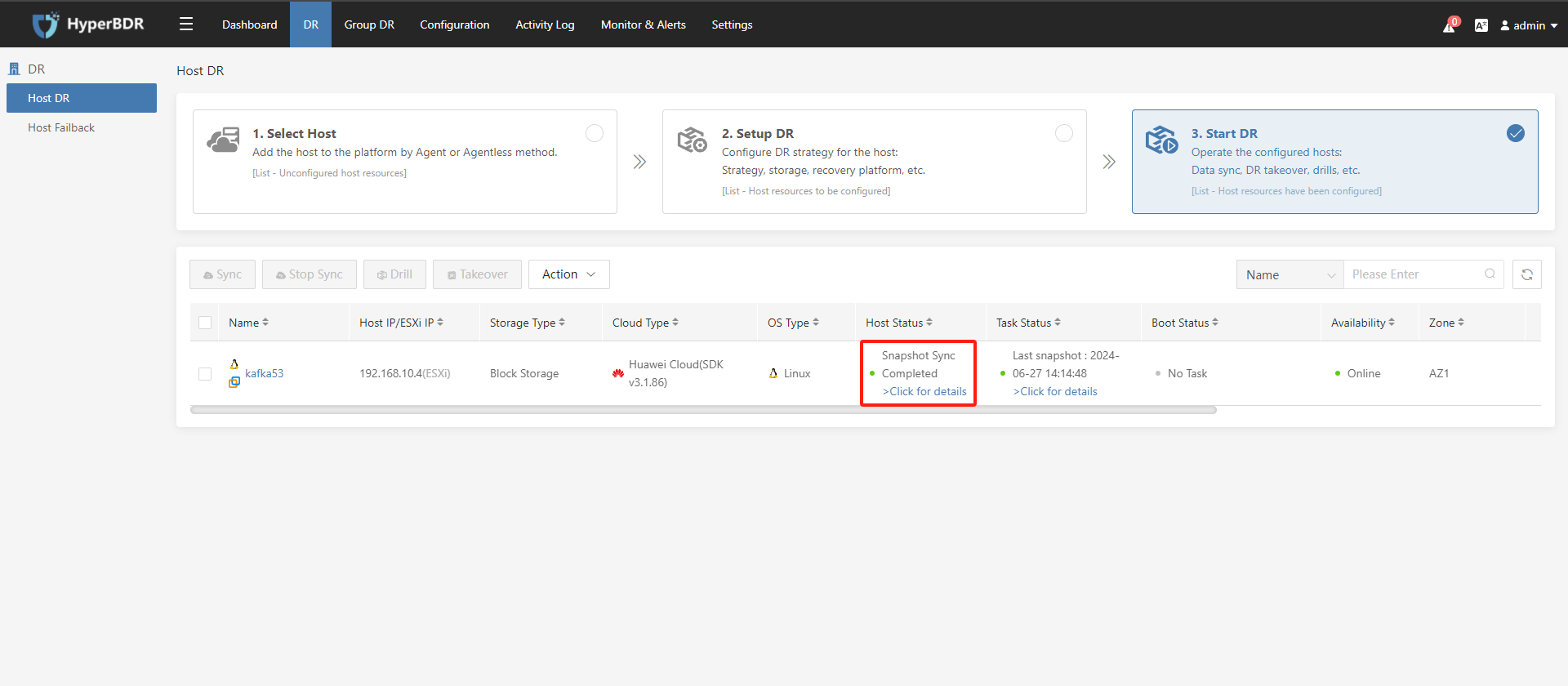Click the 'AZ1' zone cell

(1439, 373)
